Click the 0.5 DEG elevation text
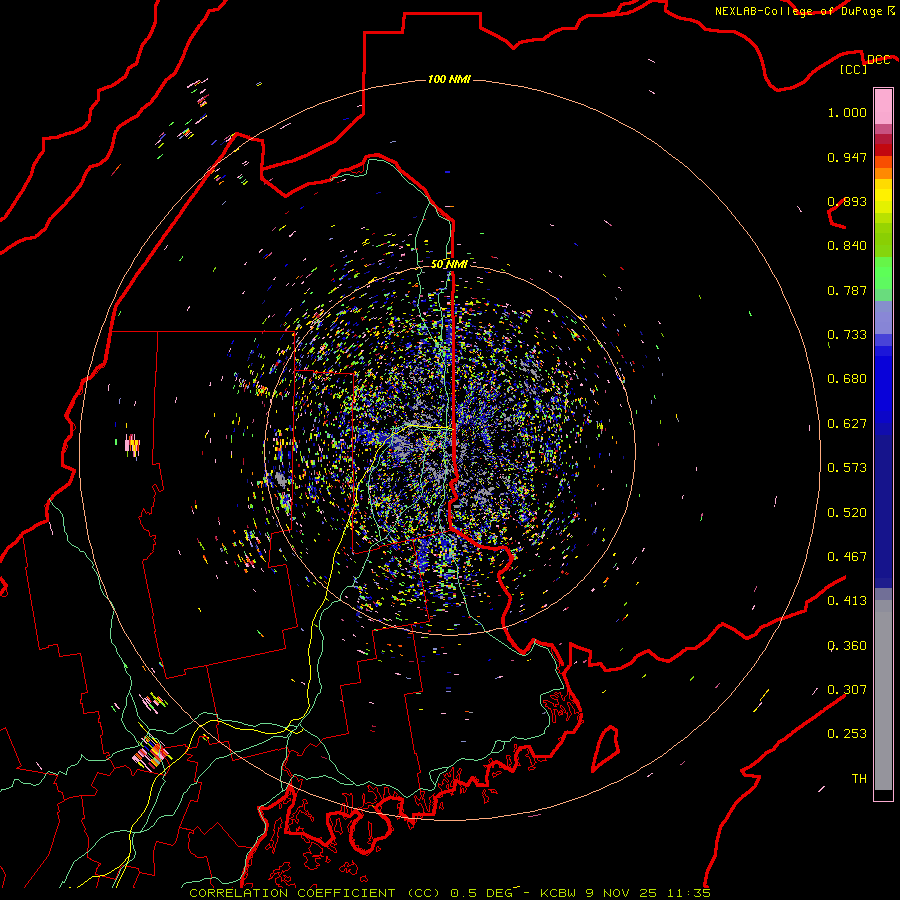 coord(481,893)
